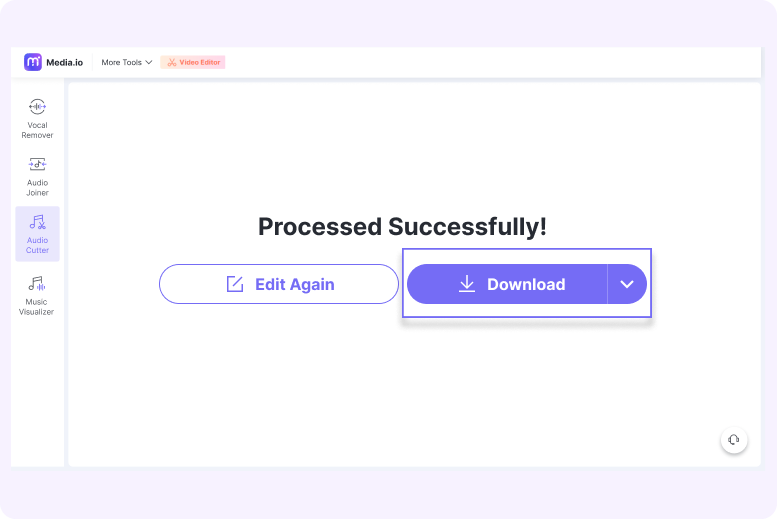Click the Audio Cutter scissors-note icon
Viewport: 777px width, 519px height.
[37, 222]
